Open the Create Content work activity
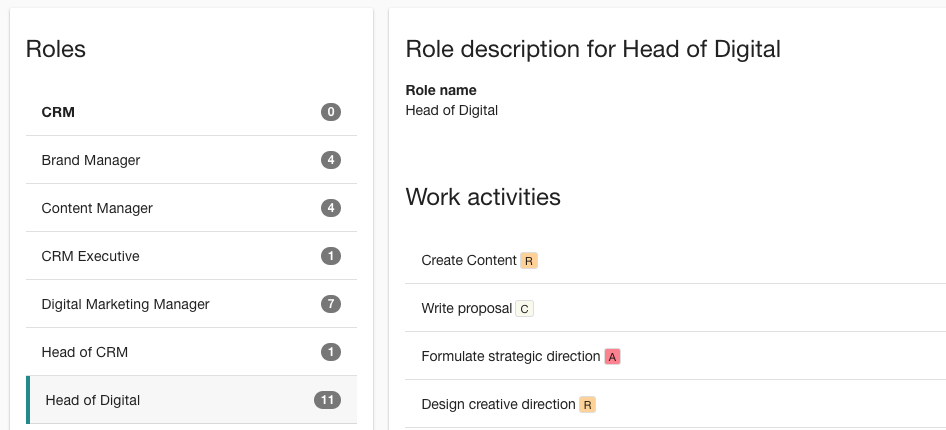 pos(675,260)
